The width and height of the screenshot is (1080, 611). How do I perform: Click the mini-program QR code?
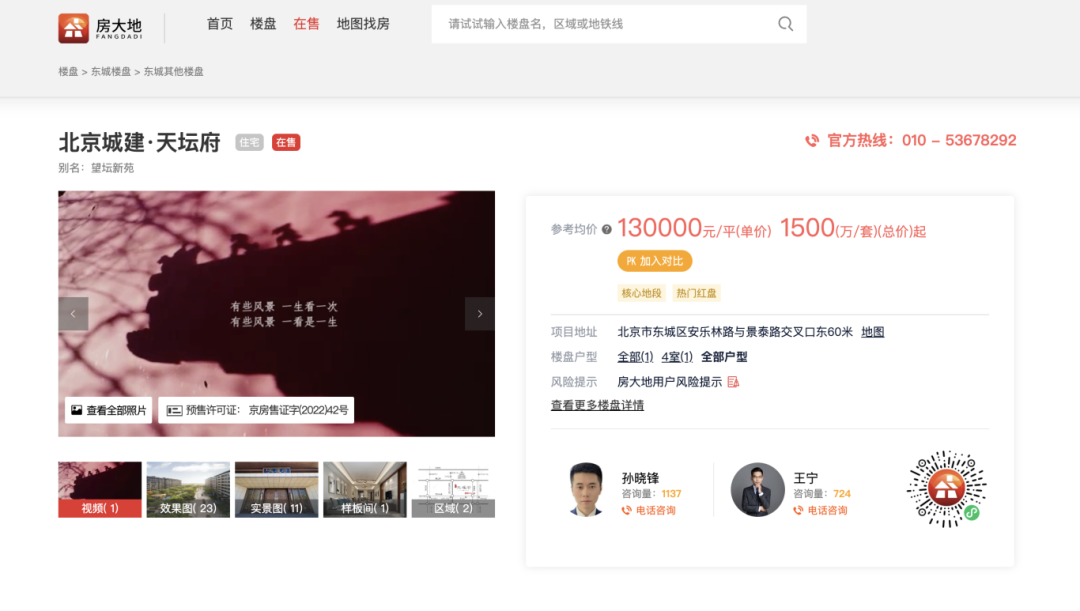click(946, 489)
